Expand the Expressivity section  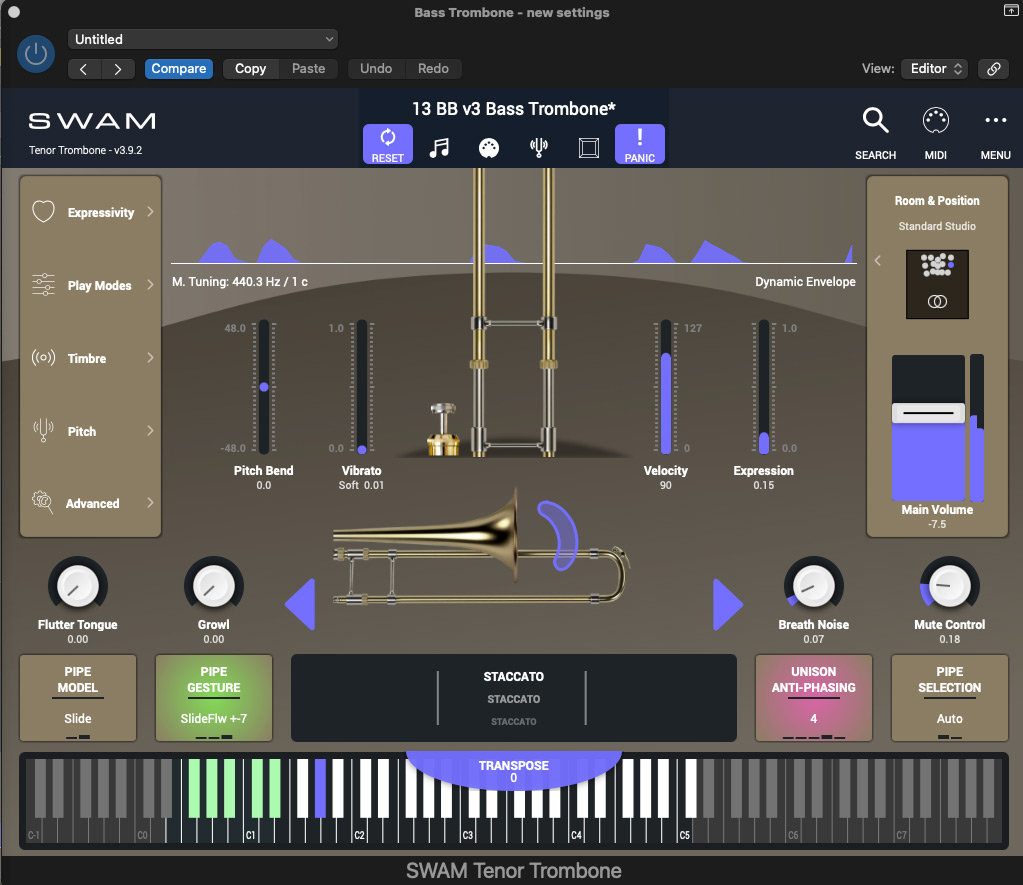pos(91,212)
